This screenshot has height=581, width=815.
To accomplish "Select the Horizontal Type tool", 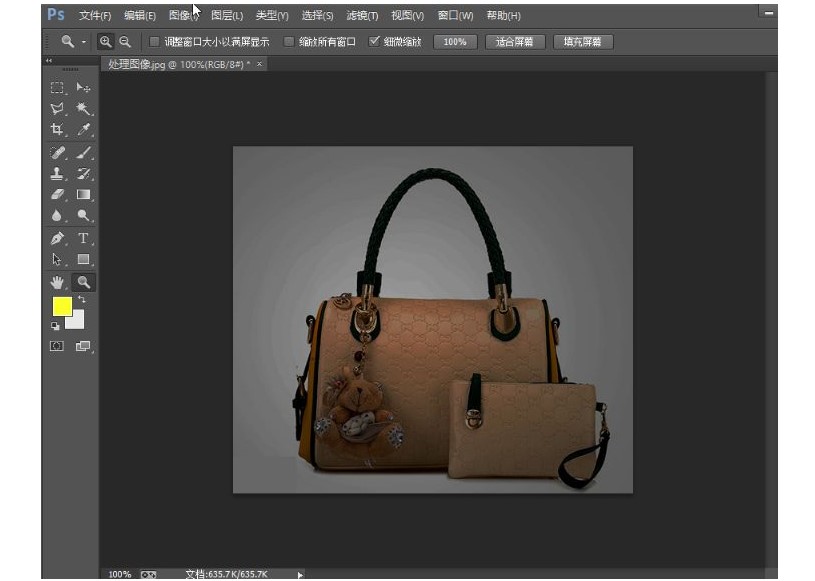I will pyautogui.click(x=84, y=238).
